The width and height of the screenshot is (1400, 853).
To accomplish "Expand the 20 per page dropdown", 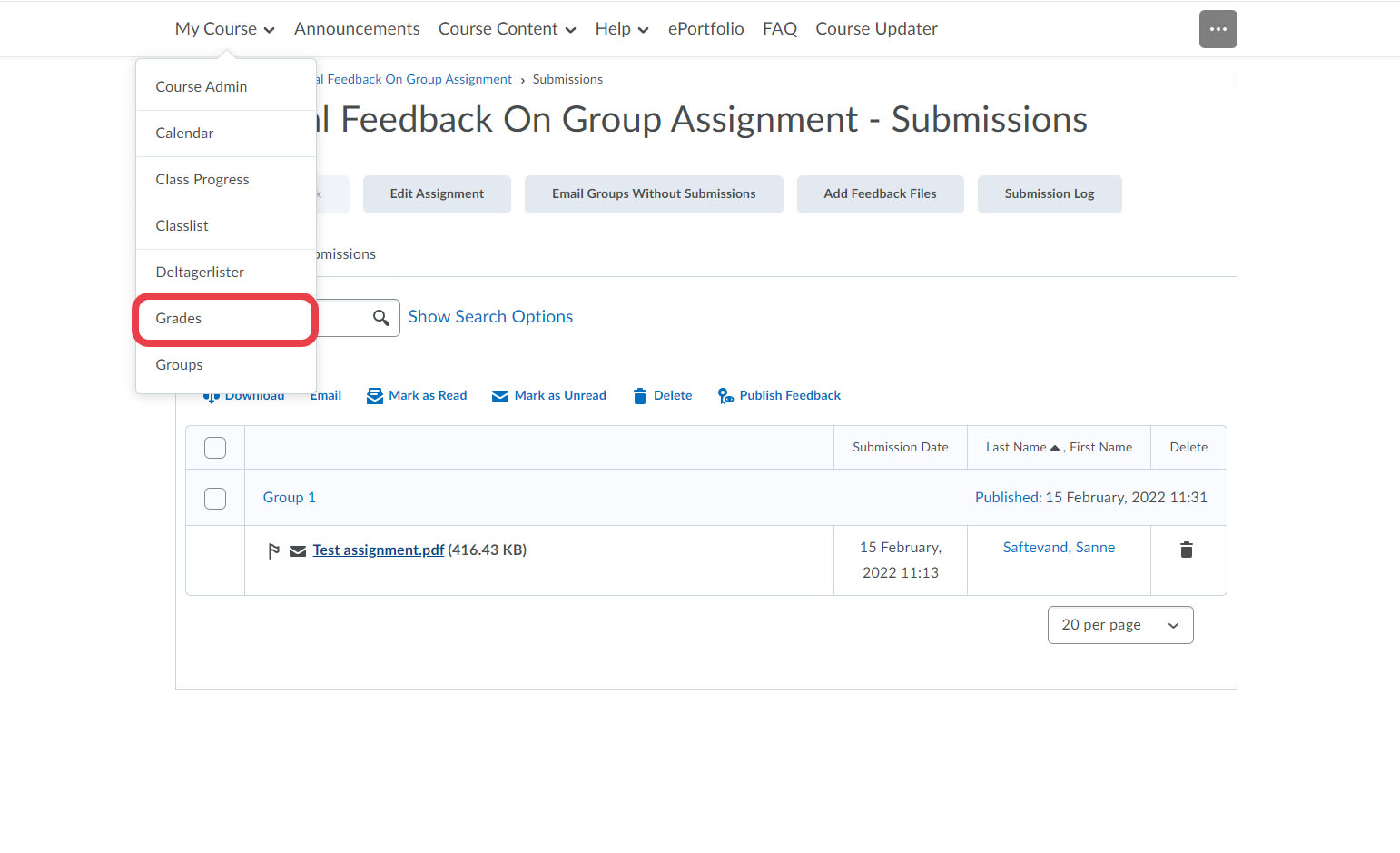I will (x=1119, y=625).
